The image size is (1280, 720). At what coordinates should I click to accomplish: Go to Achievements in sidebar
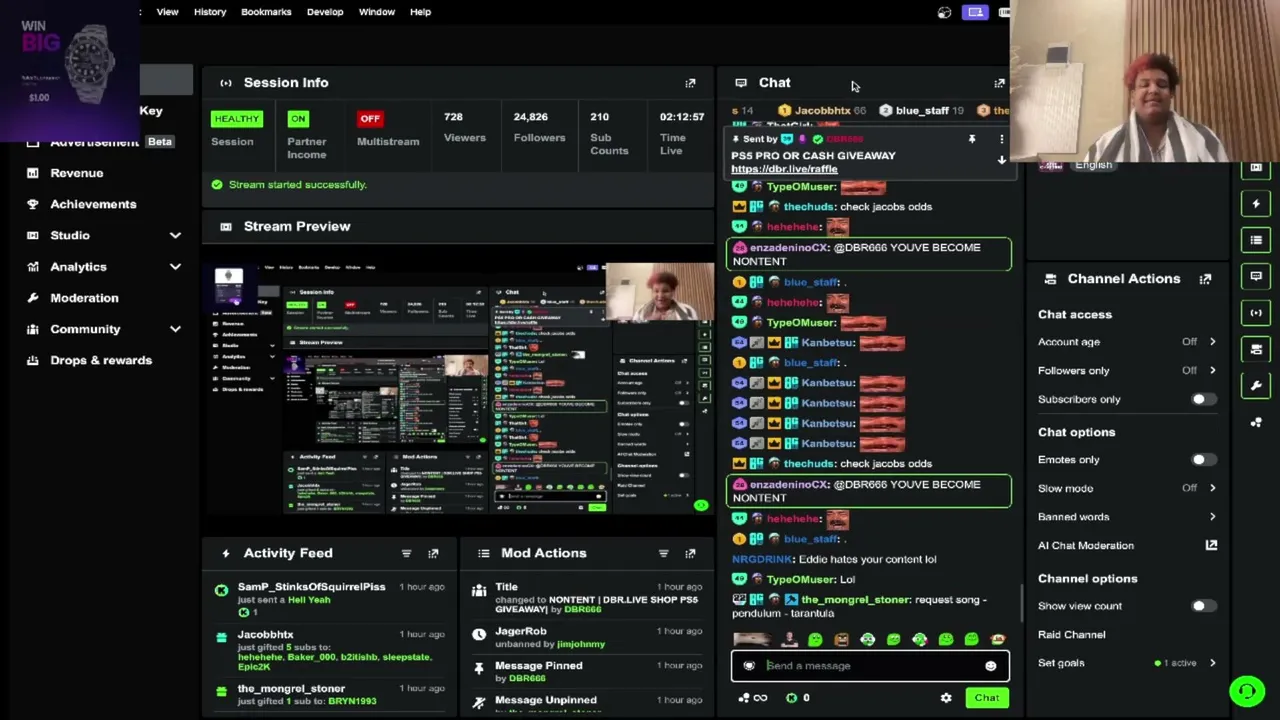(93, 204)
